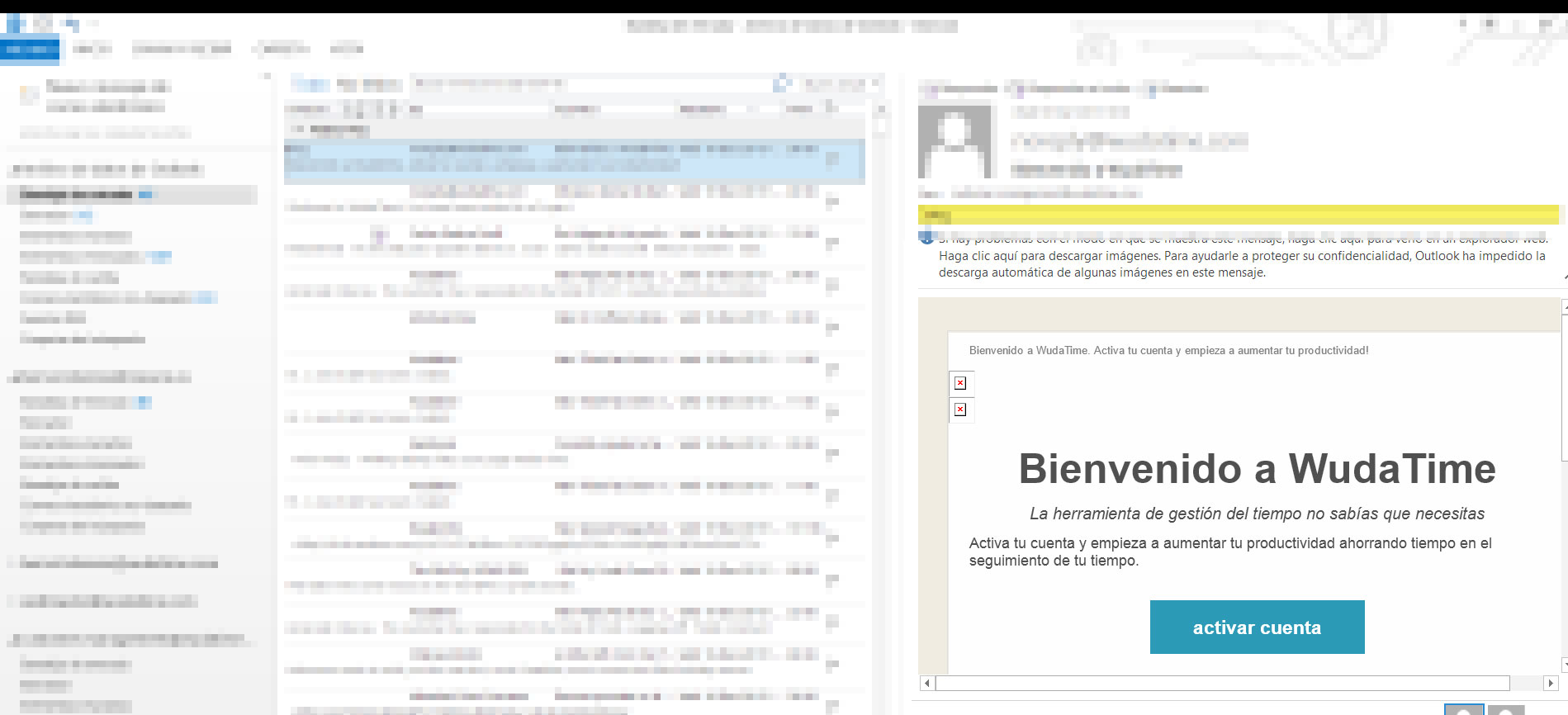Click the lower blocked image placeholder in the email

[x=960, y=410]
